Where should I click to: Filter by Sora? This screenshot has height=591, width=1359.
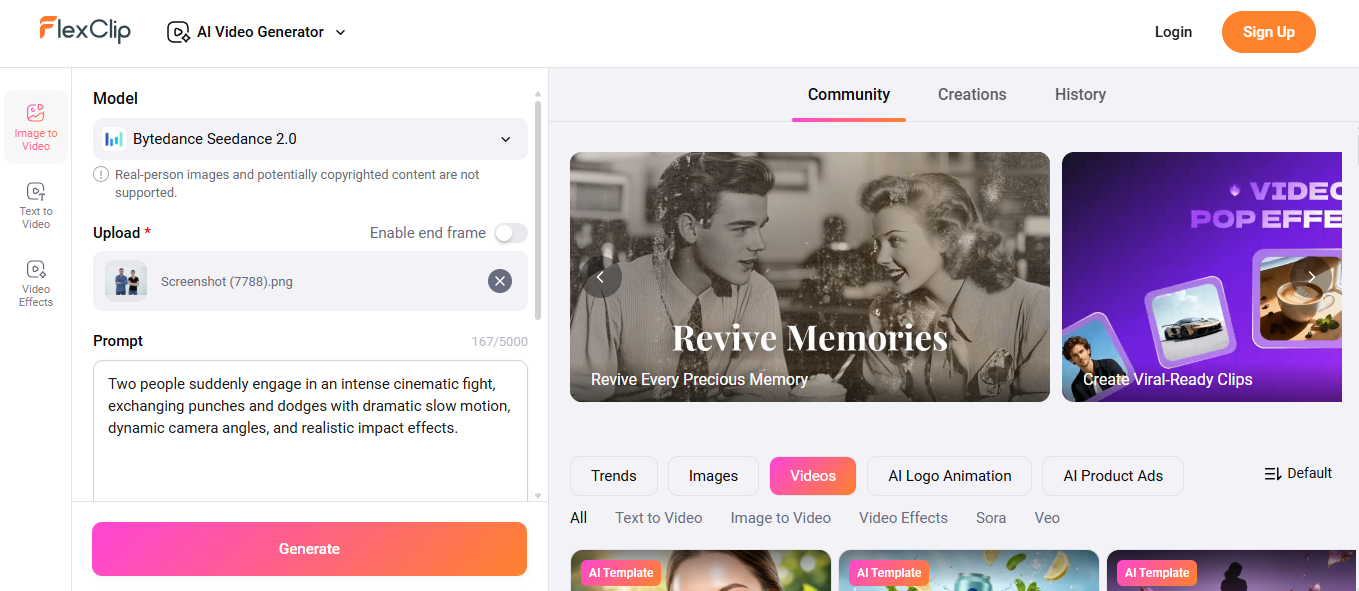[991, 518]
